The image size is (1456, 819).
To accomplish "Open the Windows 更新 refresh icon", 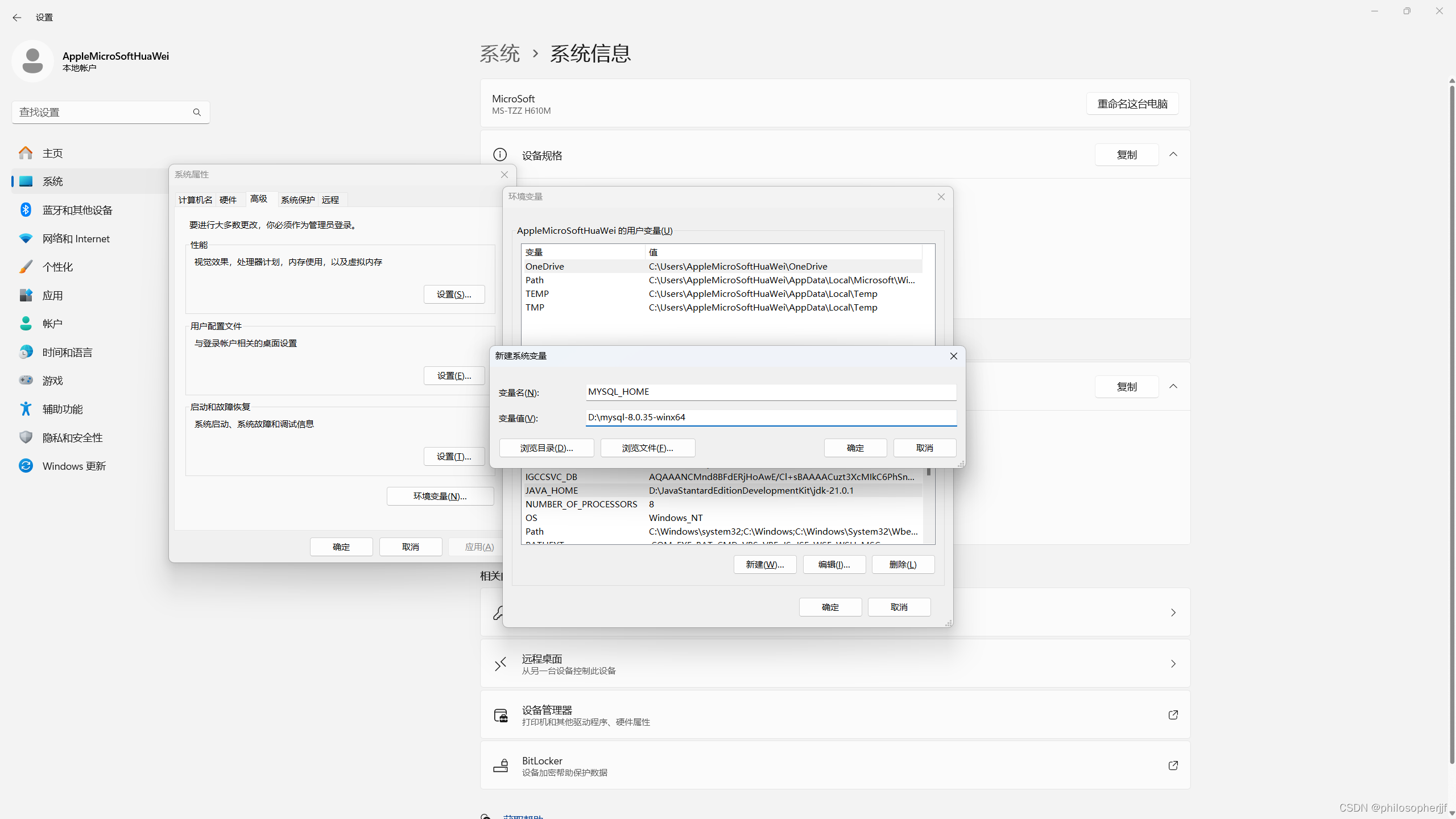I will point(26,466).
